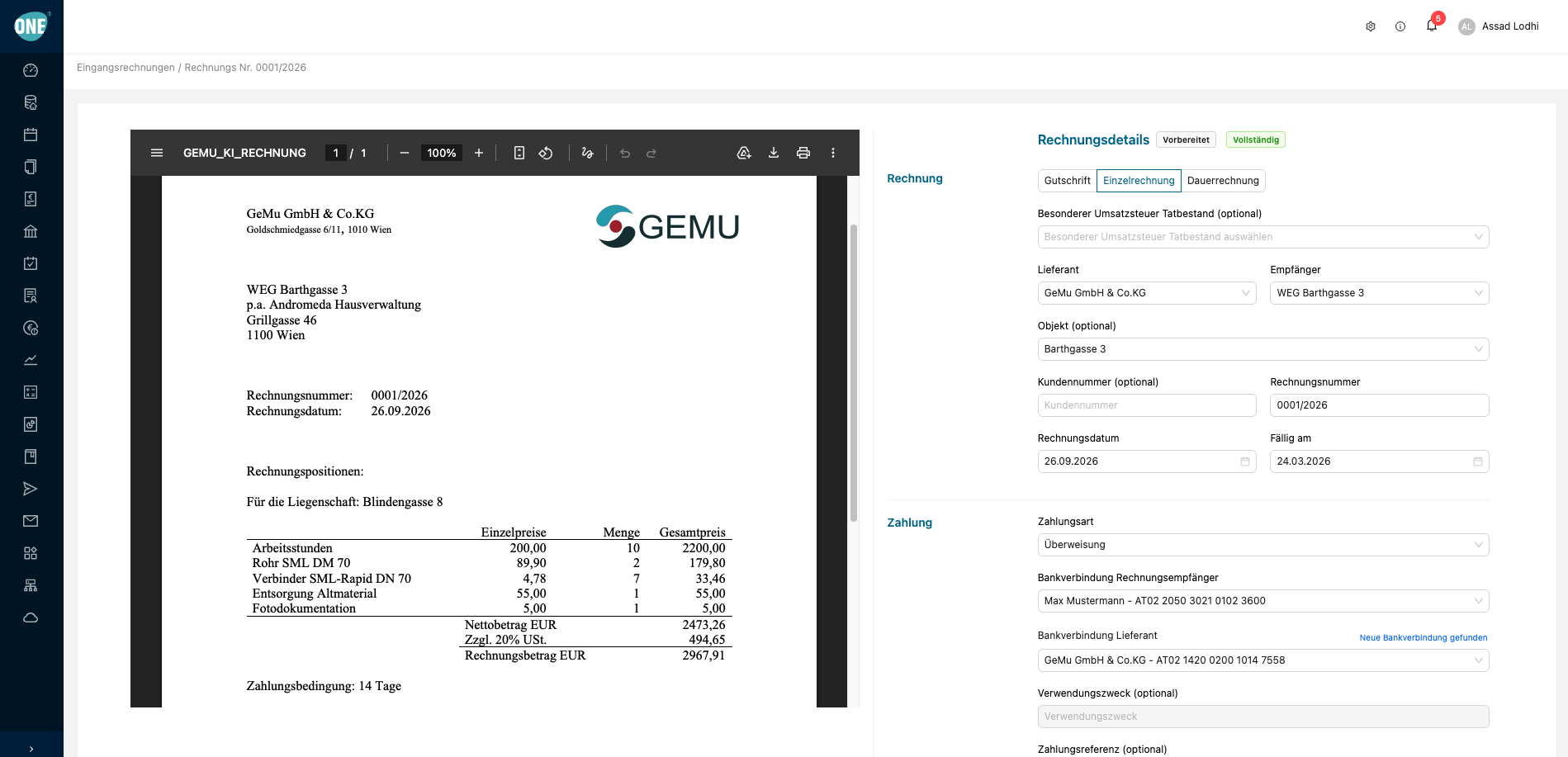Click the Verwendungszweck field
This screenshot has width=1568, height=757.
[x=1263, y=717]
